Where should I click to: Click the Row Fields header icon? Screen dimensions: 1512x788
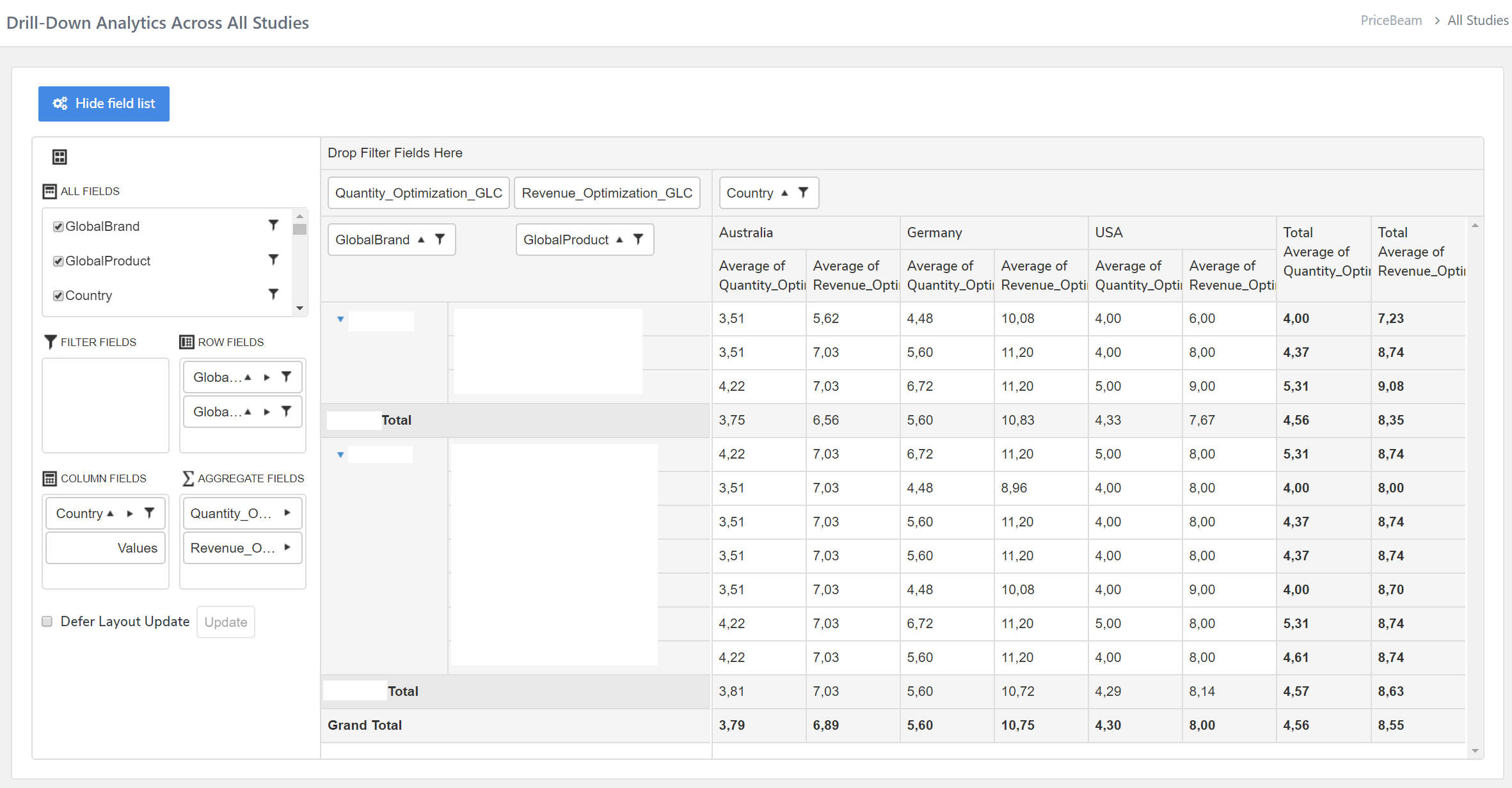click(x=187, y=342)
